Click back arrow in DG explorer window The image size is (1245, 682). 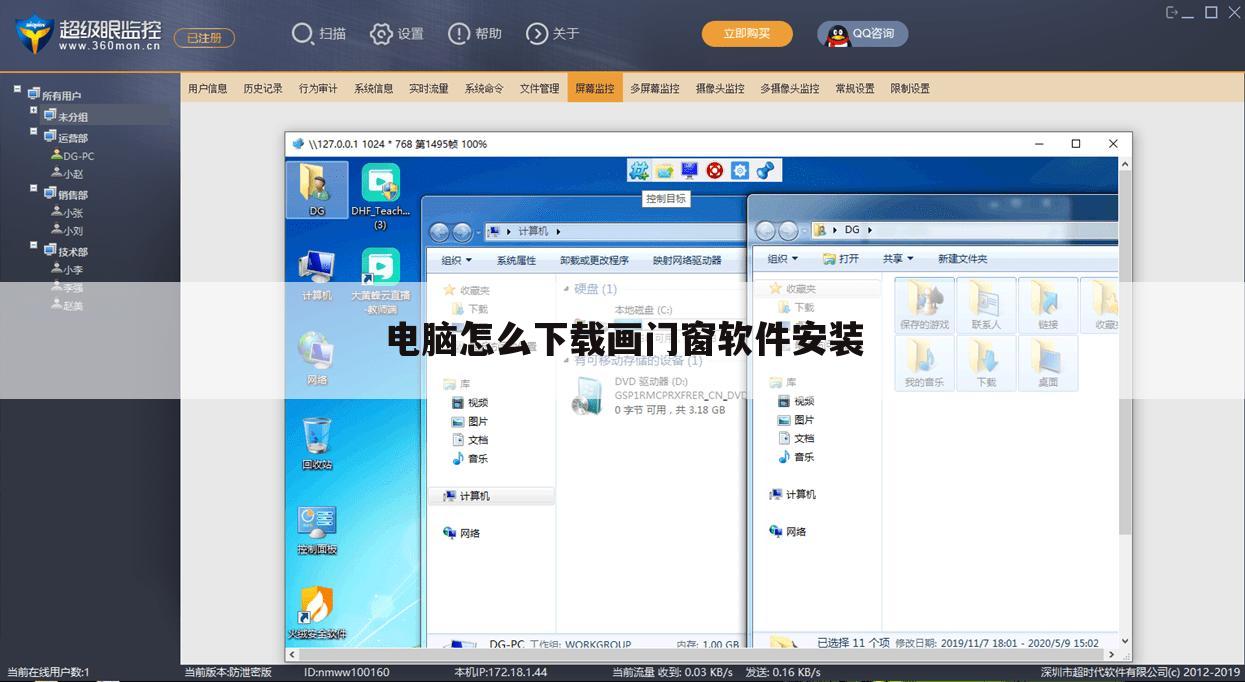(x=765, y=230)
